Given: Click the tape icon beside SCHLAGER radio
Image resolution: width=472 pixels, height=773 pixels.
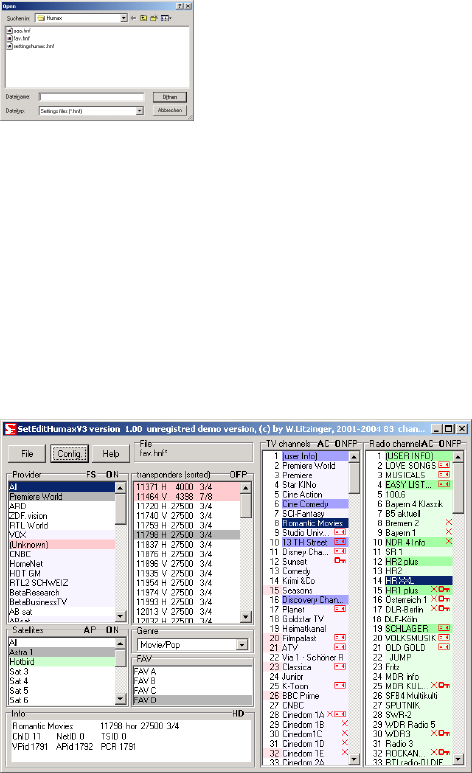Looking at the screenshot, I should [444, 628].
